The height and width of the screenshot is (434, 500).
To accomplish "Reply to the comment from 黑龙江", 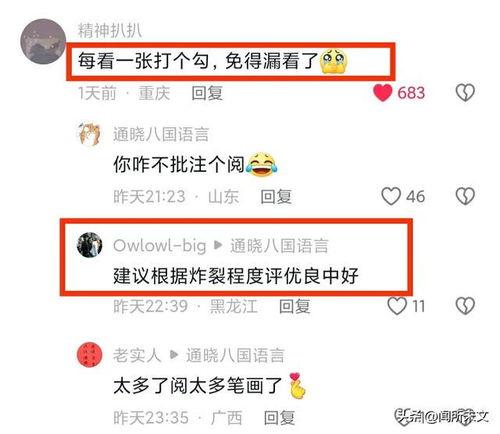I will point(294,306).
